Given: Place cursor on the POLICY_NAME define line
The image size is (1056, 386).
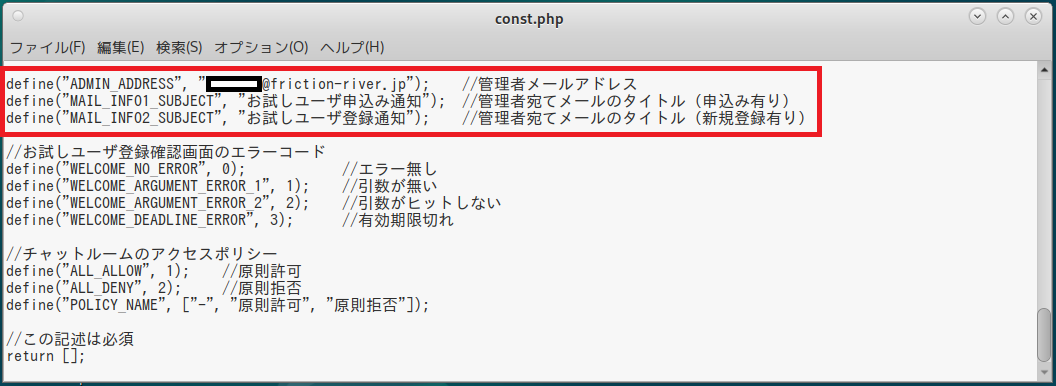Looking at the screenshot, I should [218, 304].
